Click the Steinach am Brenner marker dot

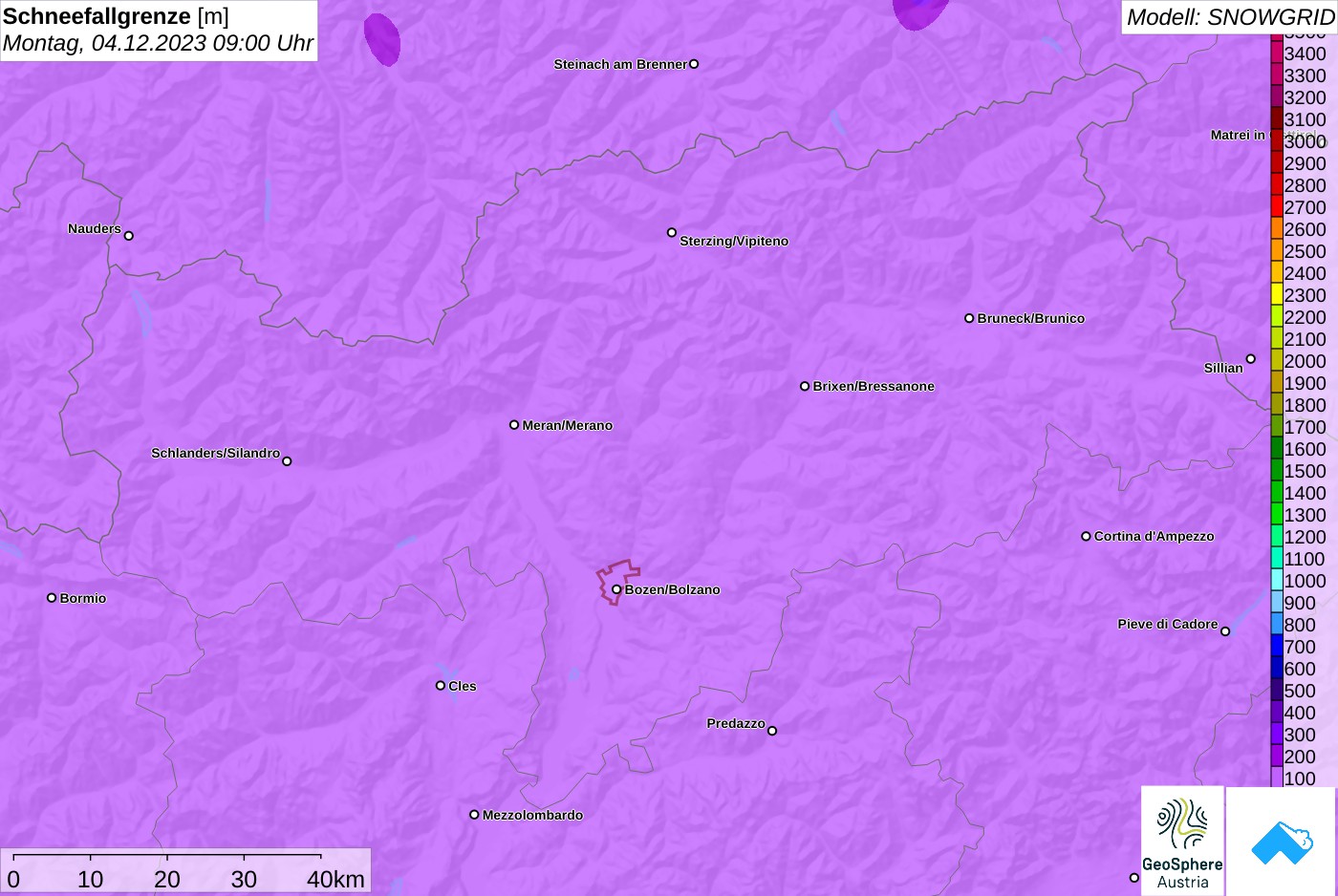694,64
